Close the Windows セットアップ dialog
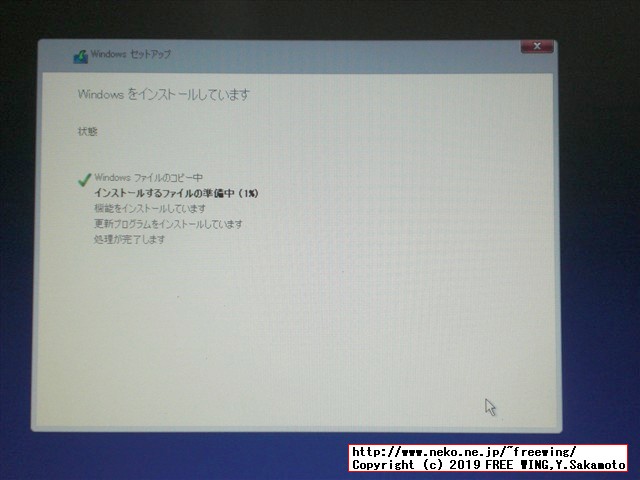This screenshot has width=640, height=480. (537, 47)
